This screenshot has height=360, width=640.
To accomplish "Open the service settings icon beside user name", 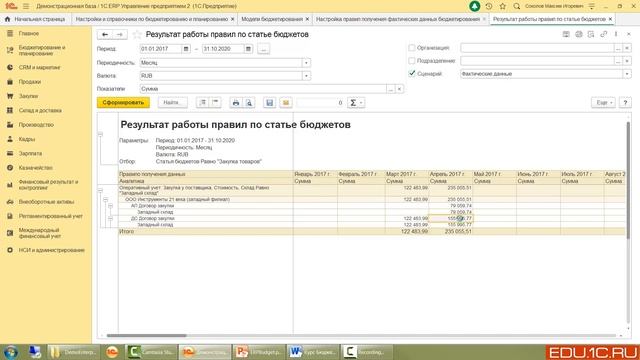I will [x=592, y=6].
